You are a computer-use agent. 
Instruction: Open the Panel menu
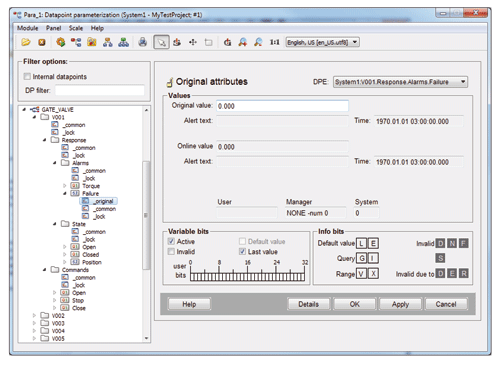click(53, 28)
